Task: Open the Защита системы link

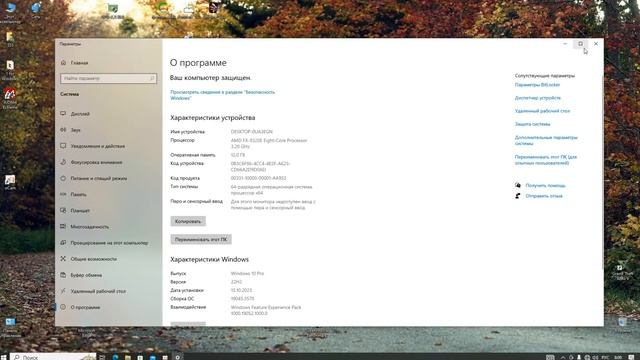Action: (x=532, y=124)
